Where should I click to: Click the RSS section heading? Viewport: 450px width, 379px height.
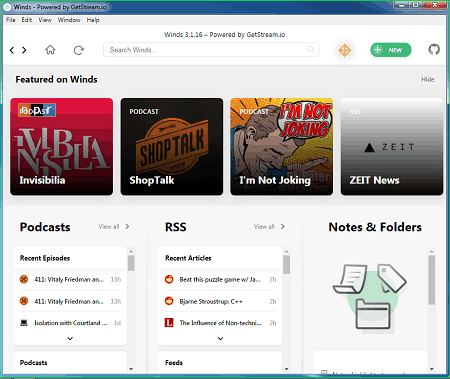pyautogui.click(x=176, y=227)
